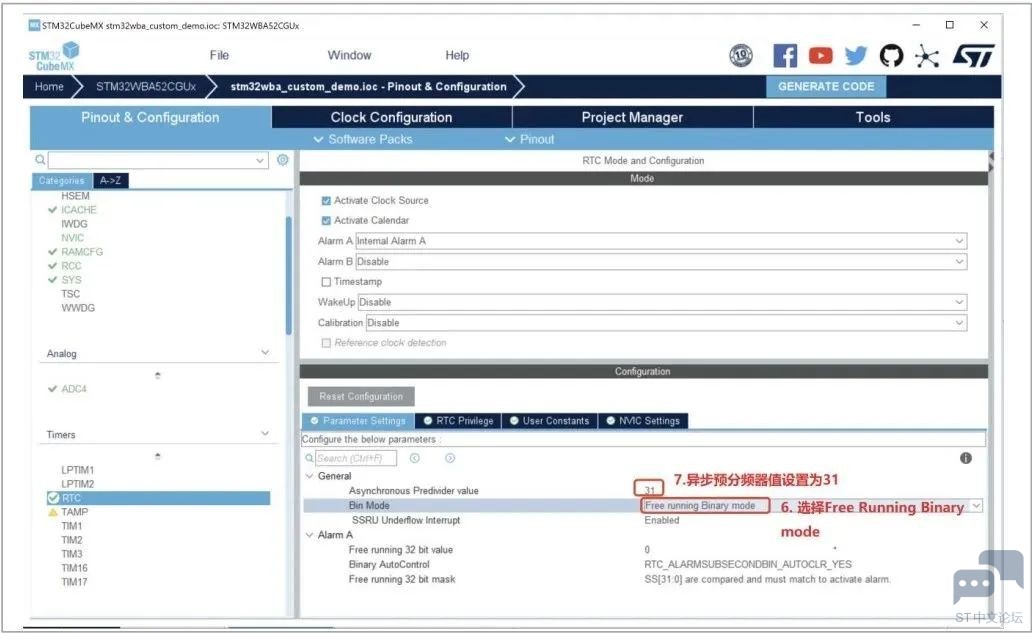Viewport: 1032px width, 633px height.
Task: Collapse the Alarm A parameter group
Action: (x=309, y=535)
